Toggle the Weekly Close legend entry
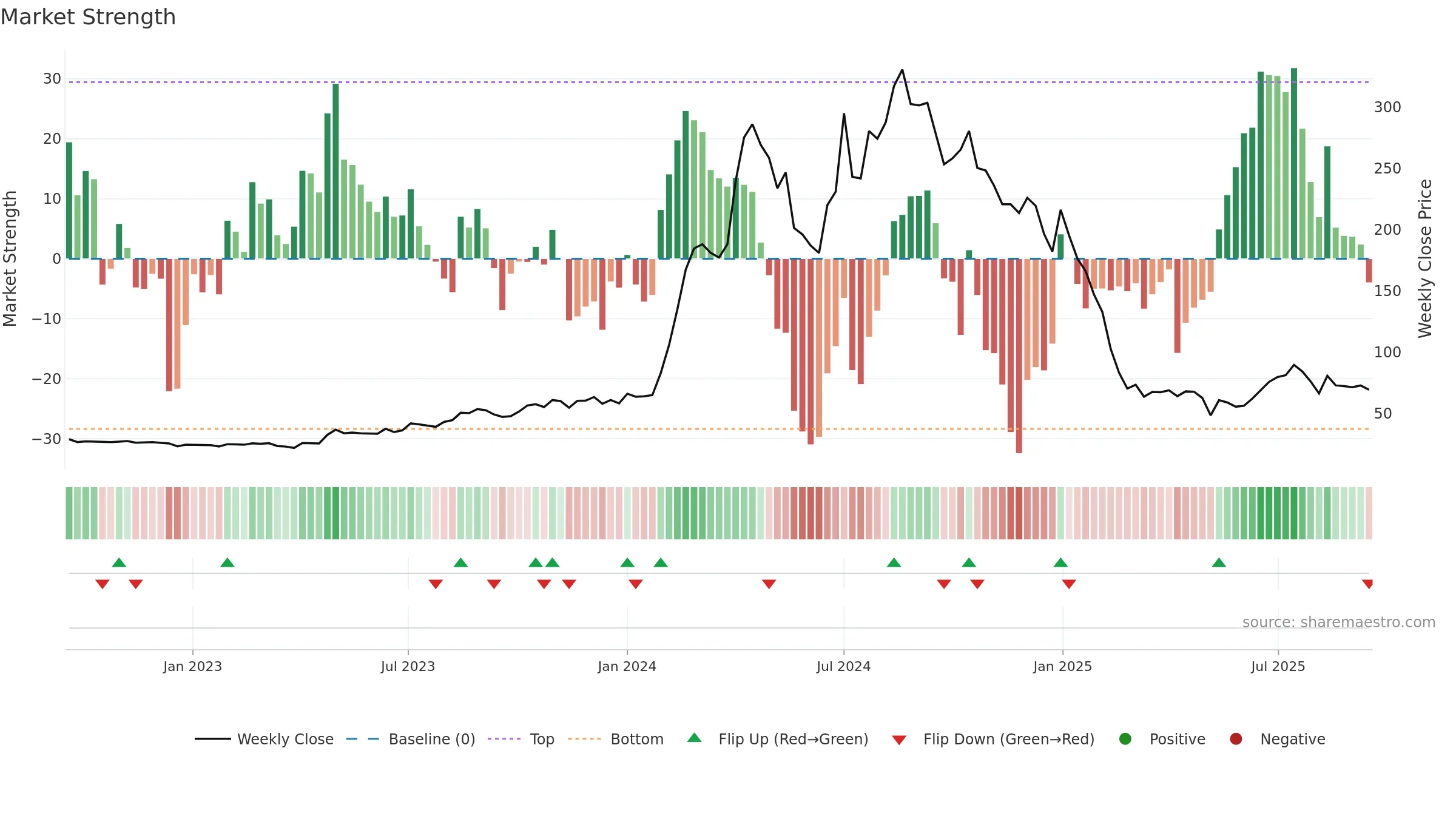Viewport: 1456px width, 819px height. (x=265, y=739)
